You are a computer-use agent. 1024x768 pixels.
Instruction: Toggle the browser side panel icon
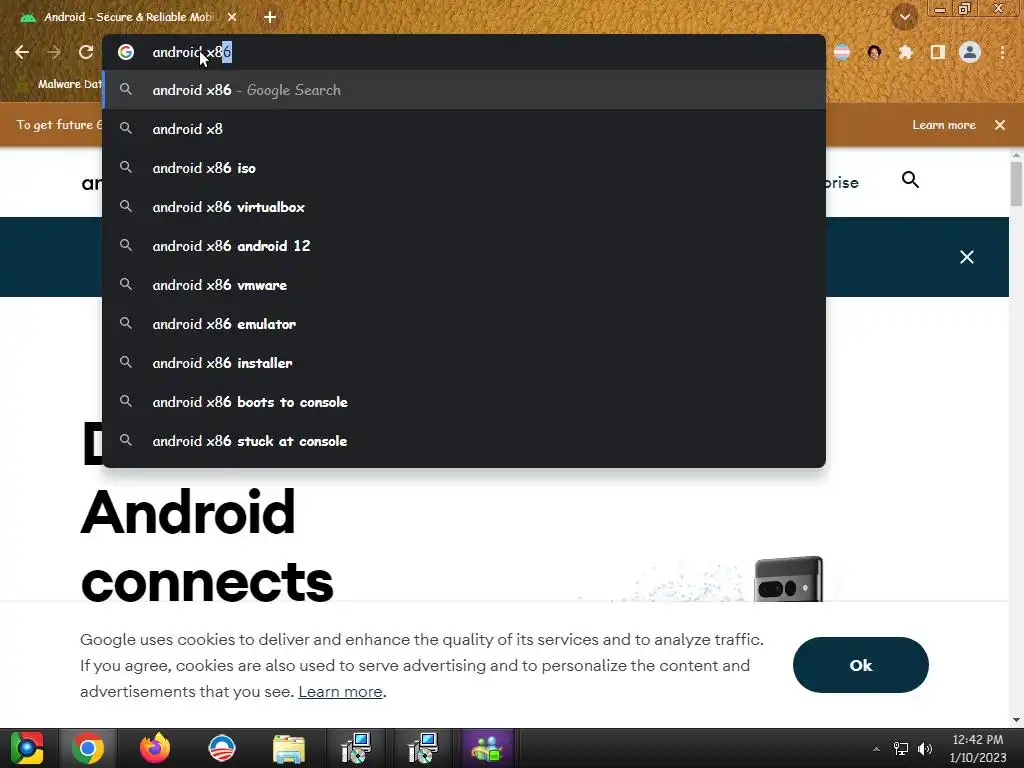(x=938, y=52)
